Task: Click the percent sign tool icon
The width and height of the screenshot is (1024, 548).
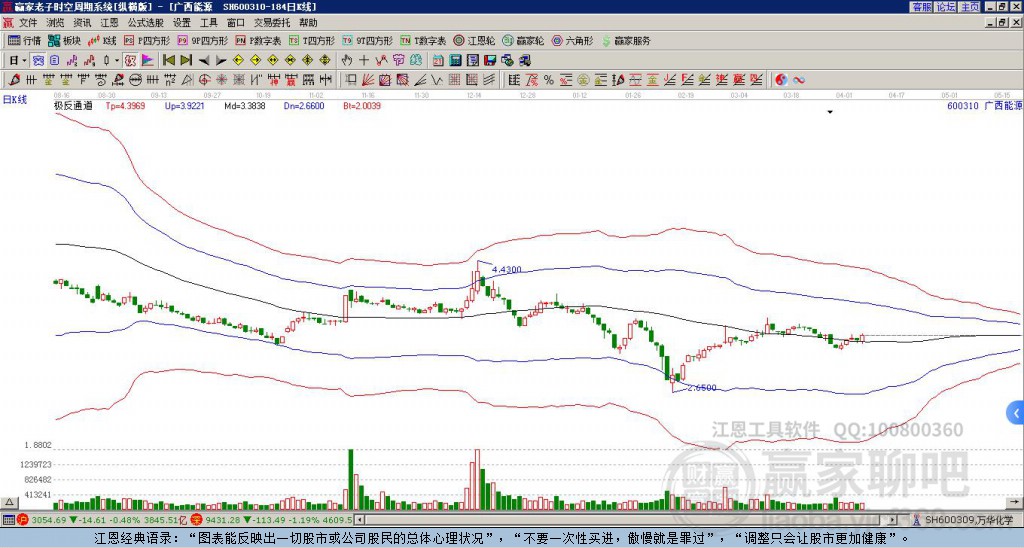Action: click(549, 80)
